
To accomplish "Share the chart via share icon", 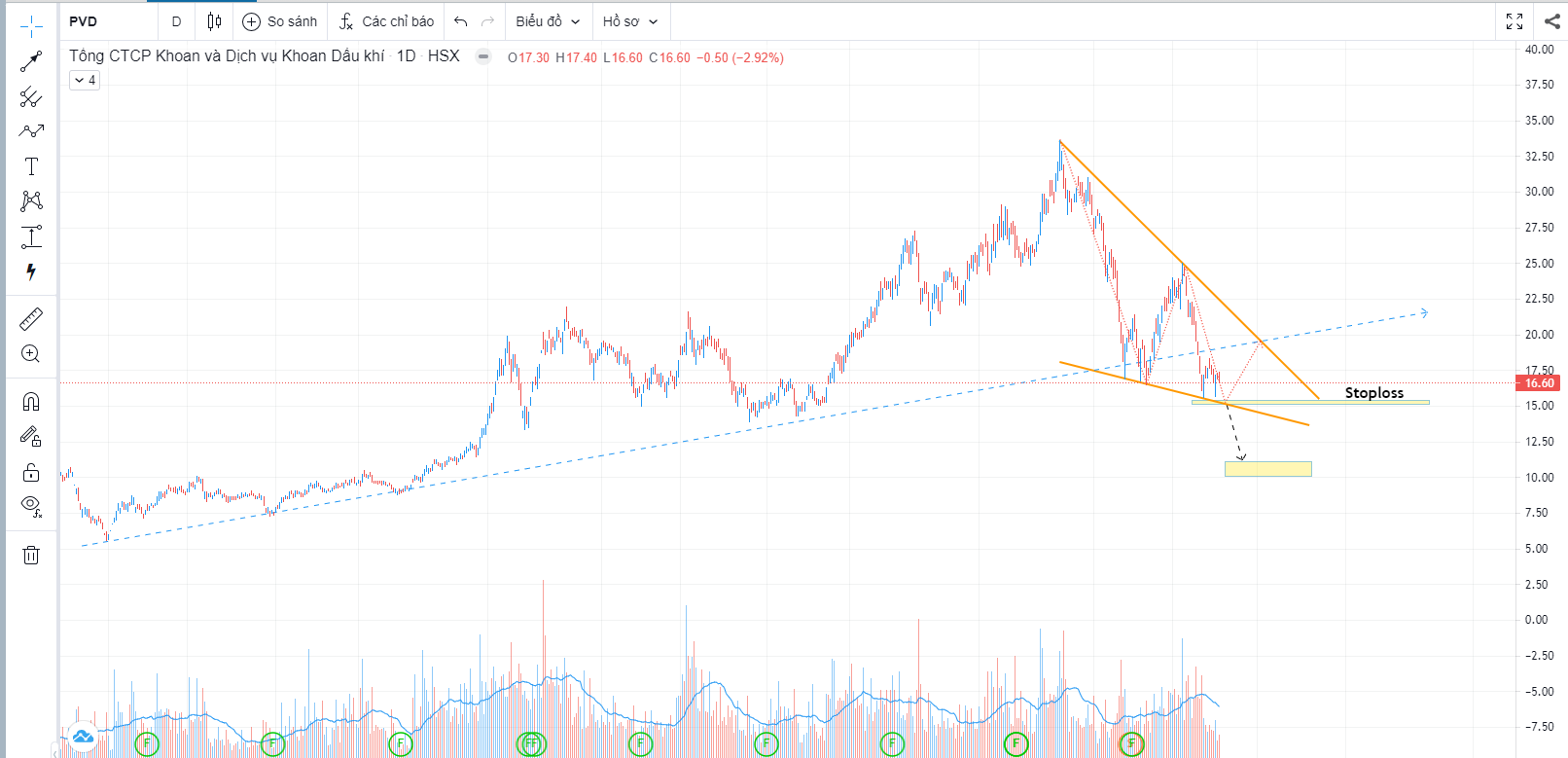I will tap(1551, 21).
